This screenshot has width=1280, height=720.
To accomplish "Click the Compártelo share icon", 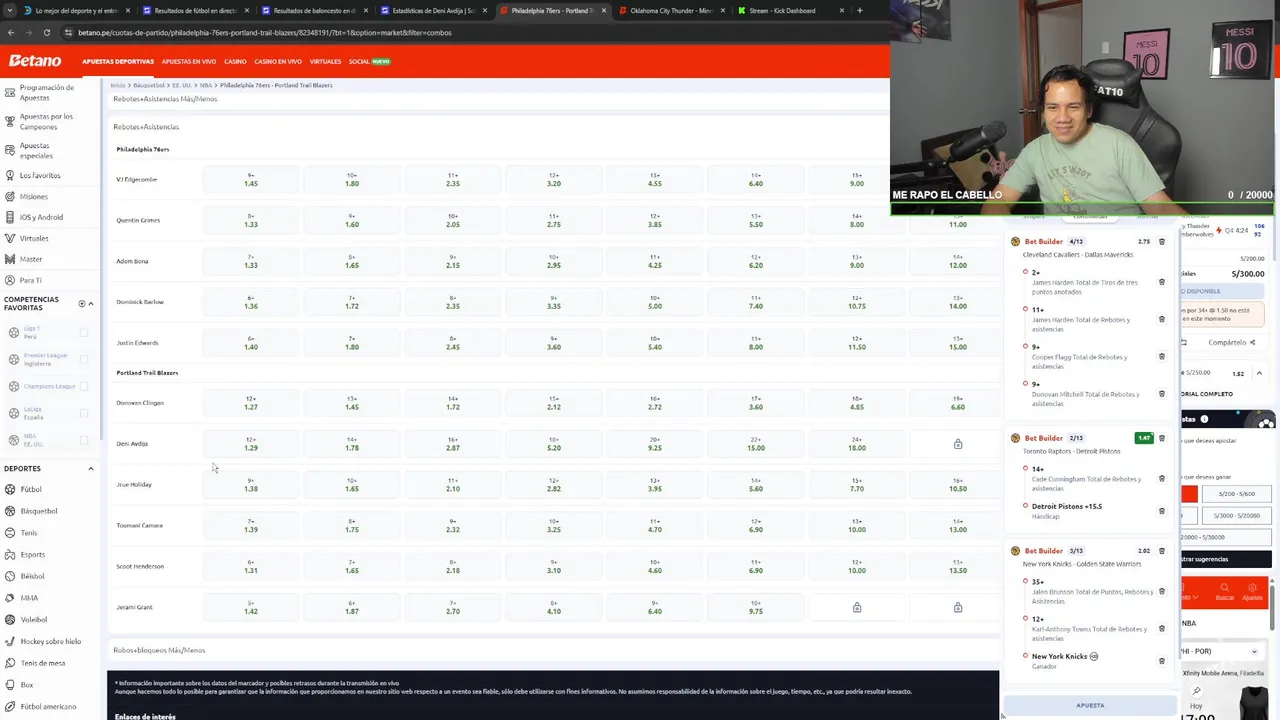I will click(x=1252, y=342).
